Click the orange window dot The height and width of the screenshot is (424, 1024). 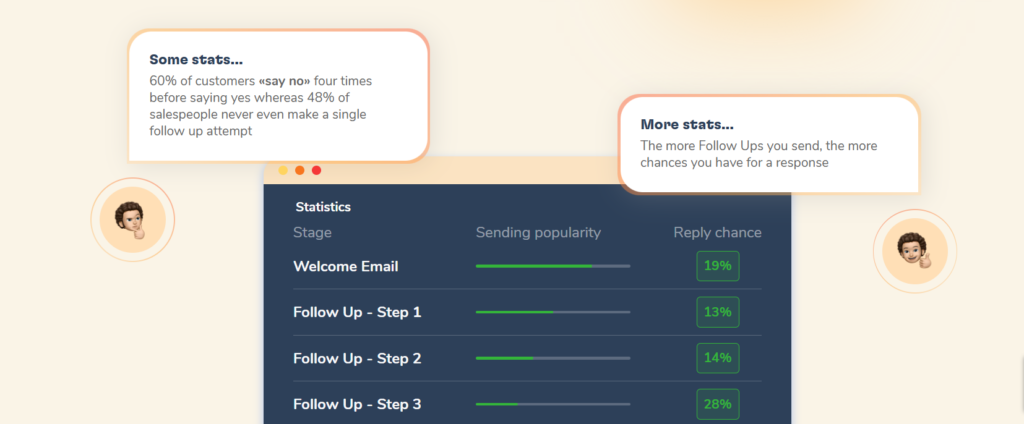[300, 171]
